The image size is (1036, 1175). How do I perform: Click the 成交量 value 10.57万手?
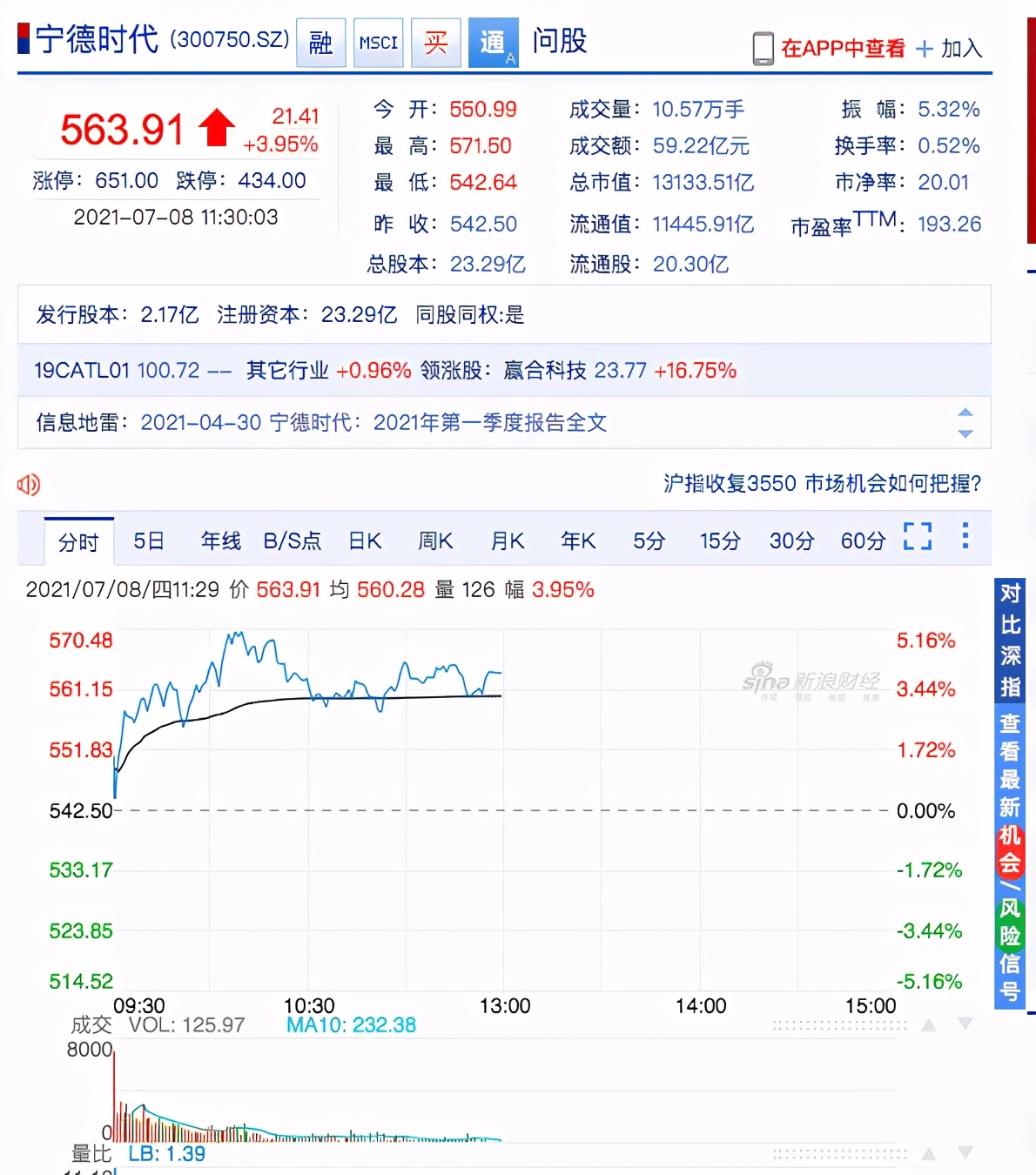[x=699, y=110]
